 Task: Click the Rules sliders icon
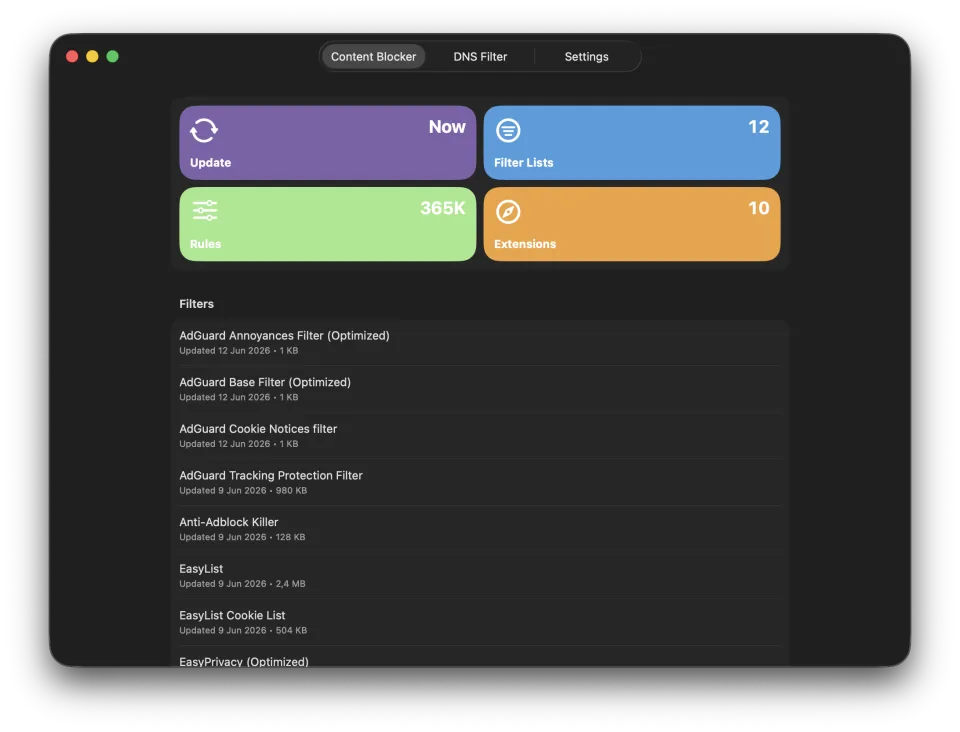(205, 211)
